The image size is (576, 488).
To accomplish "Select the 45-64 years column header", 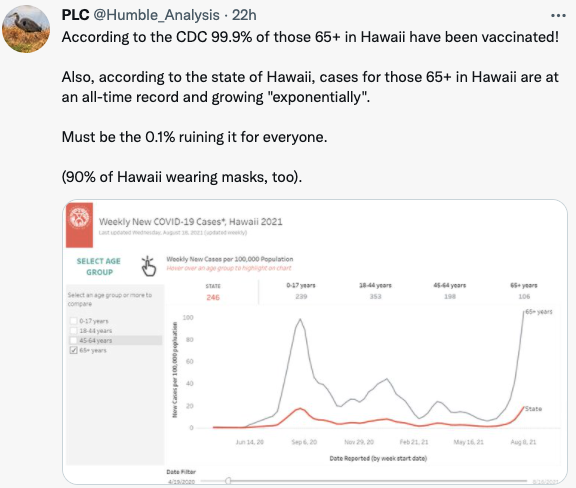I will tap(450, 291).
